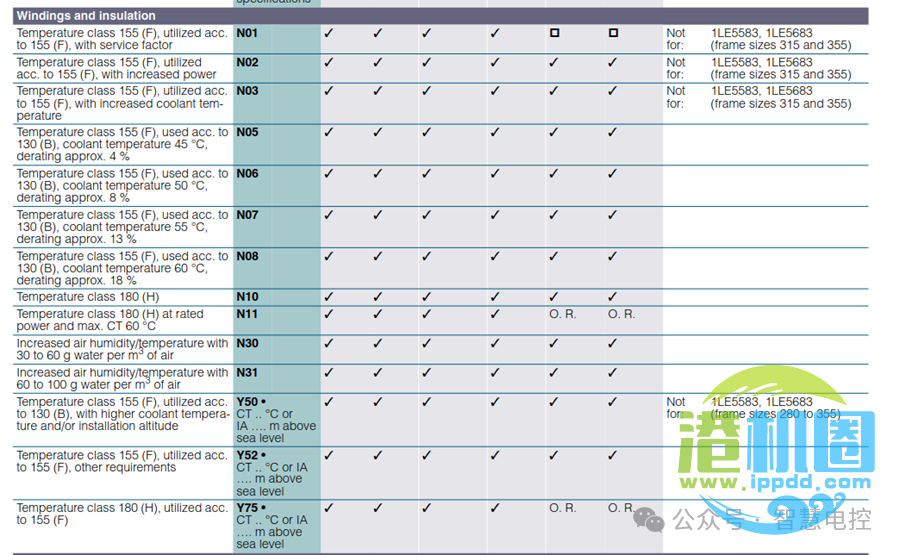This screenshot has height=555, width=900.
Task: Click the N31 order code
Action: pyautogui.click(x=247, y=372)
